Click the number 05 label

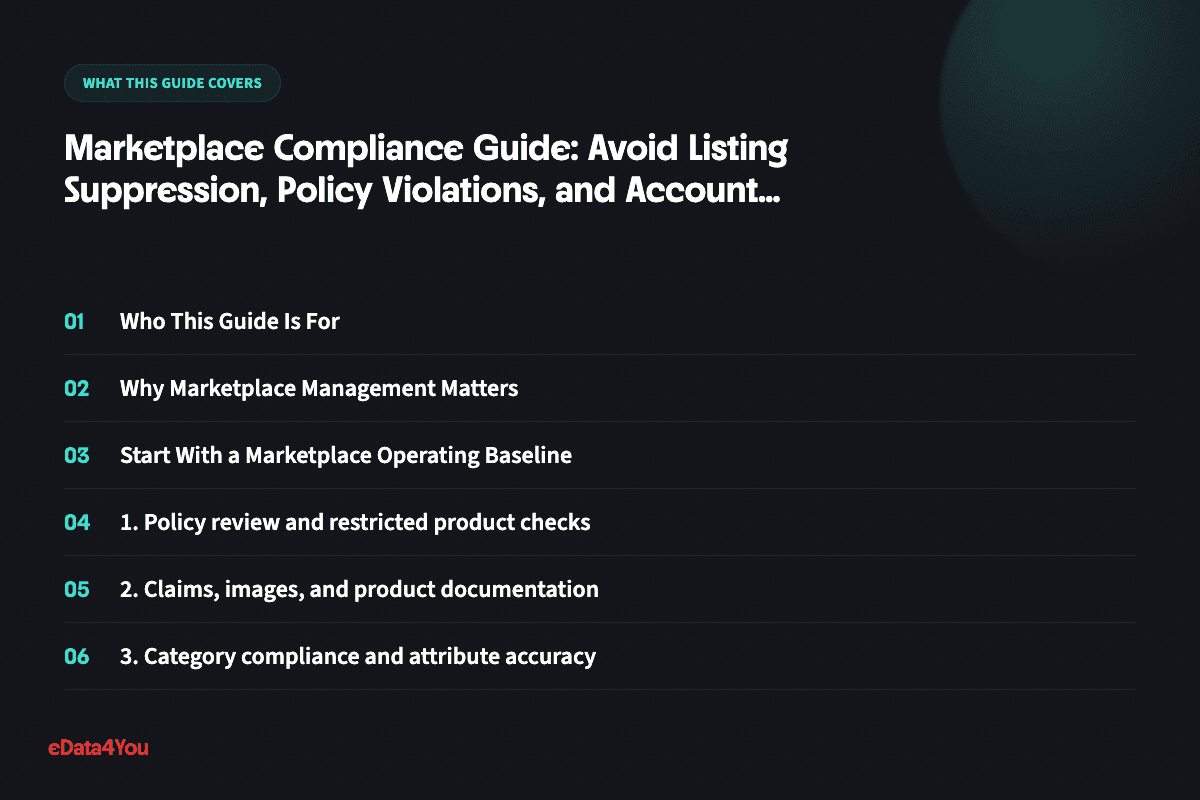tap(77, 589)
